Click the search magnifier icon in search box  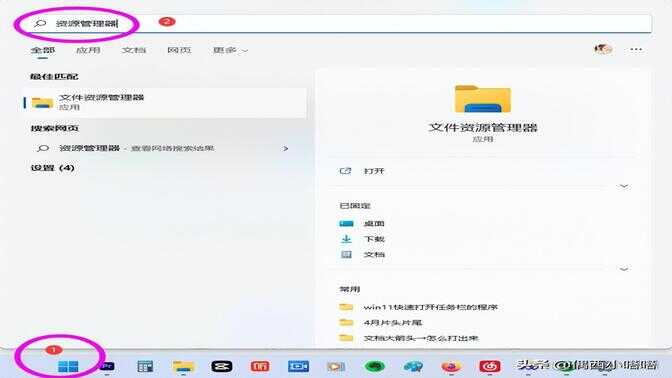[40, 24]
